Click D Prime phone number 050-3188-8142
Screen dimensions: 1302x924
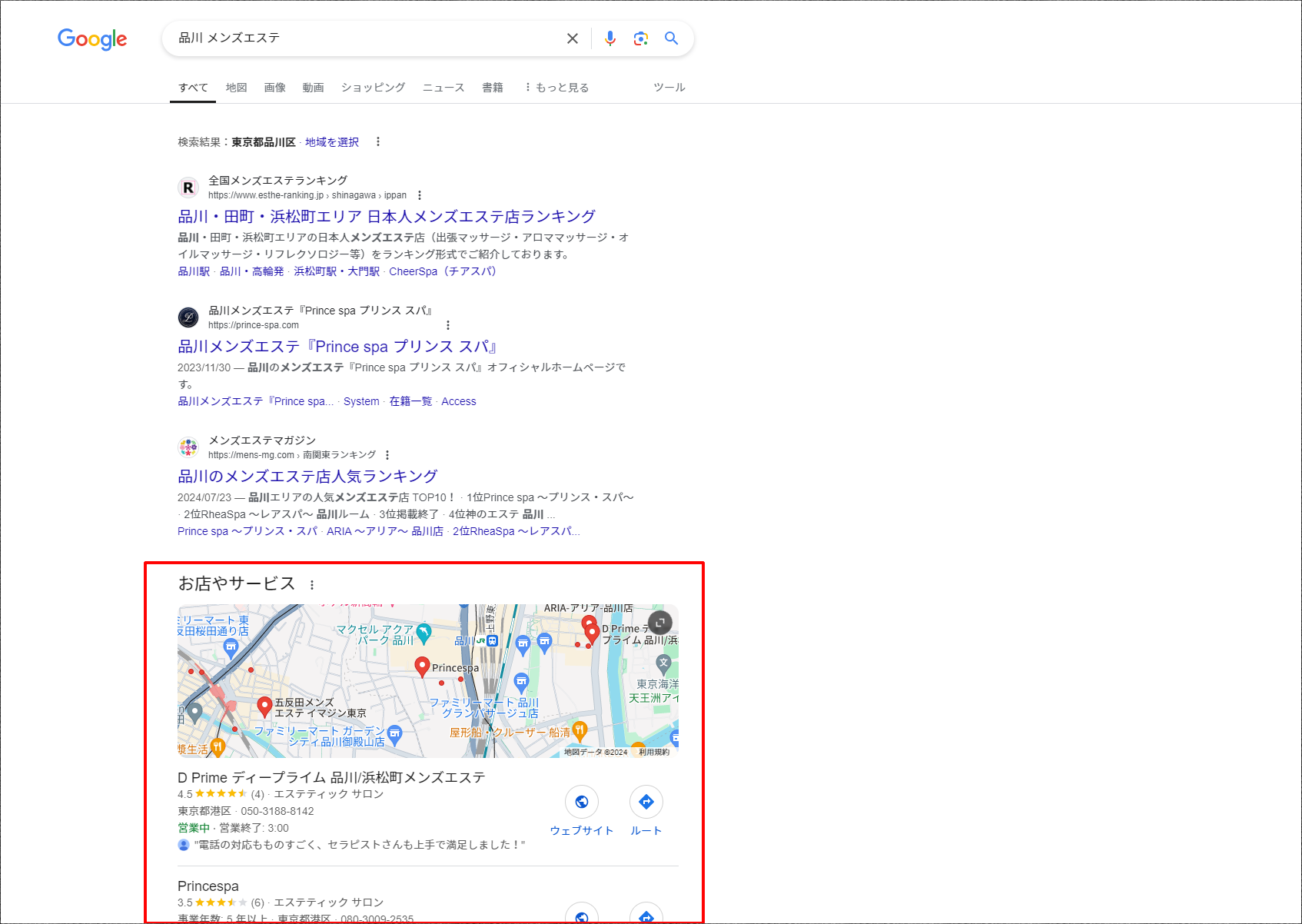pyautogui.click(x=277, y=811)
